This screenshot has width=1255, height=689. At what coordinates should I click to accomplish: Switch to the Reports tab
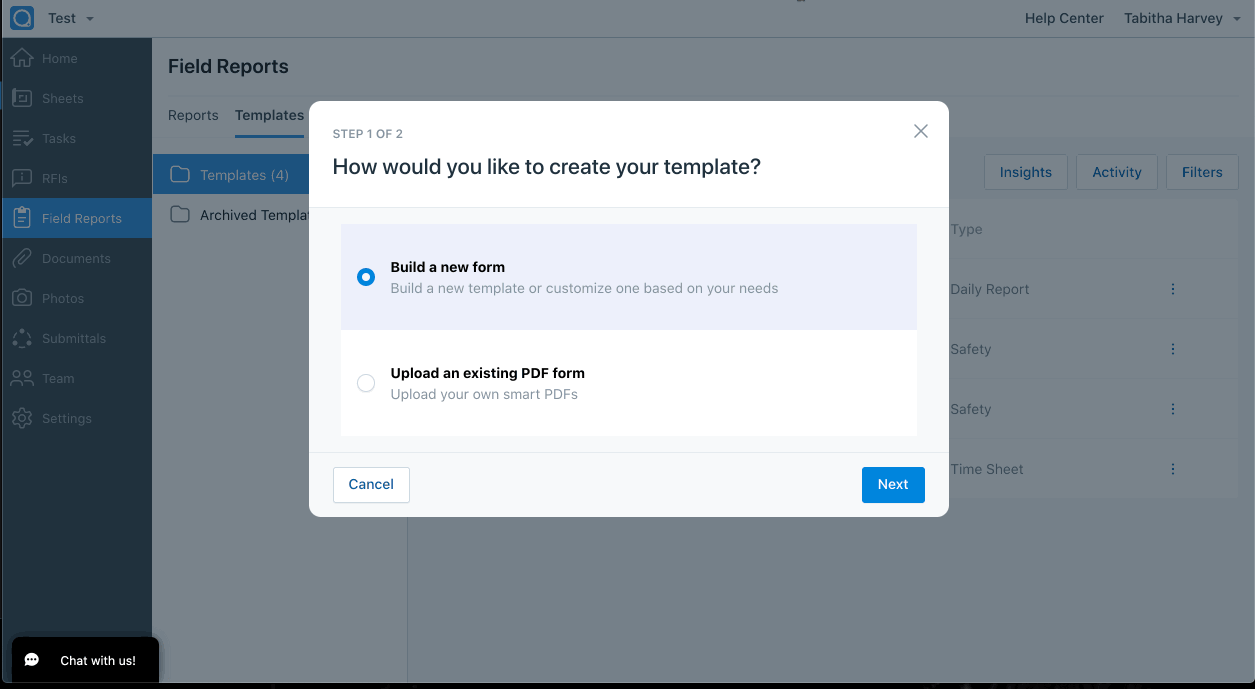(193, 115)
